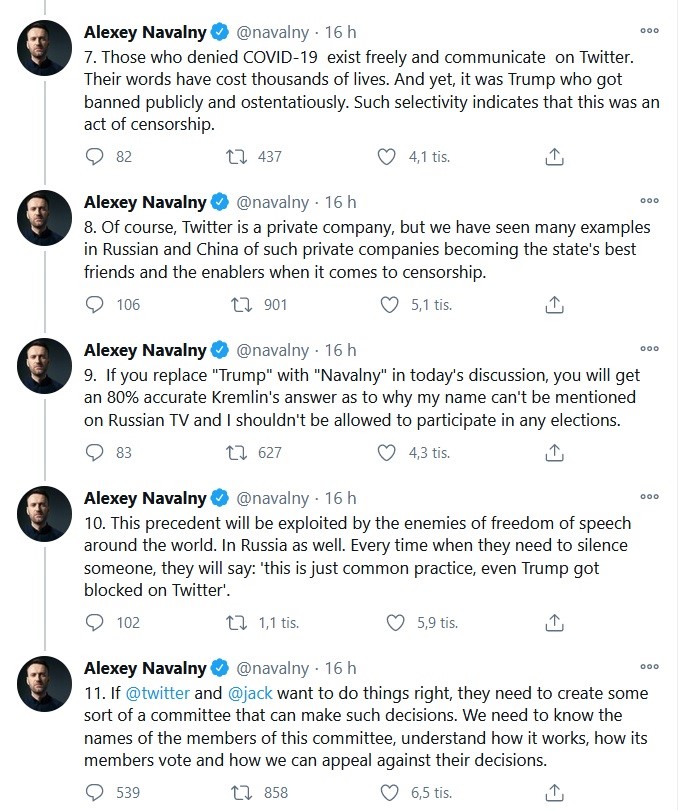Reply to tweet 7 about COVID-19 deniers
685x810 pixels.
[96, 156]
